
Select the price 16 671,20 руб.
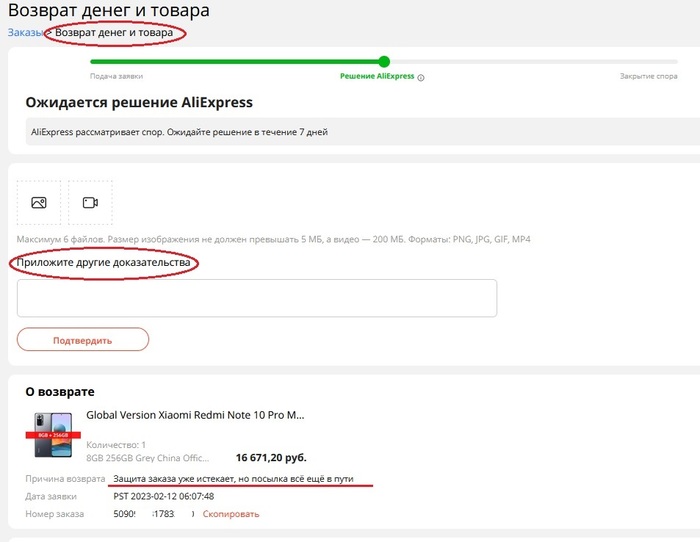coord(271,458)
